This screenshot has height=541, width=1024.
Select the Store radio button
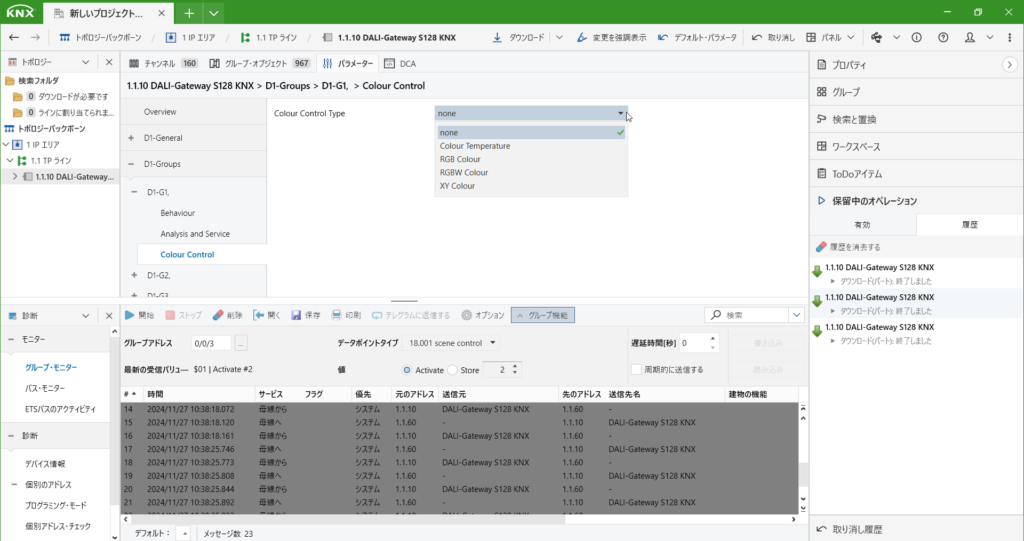(452, 370)
